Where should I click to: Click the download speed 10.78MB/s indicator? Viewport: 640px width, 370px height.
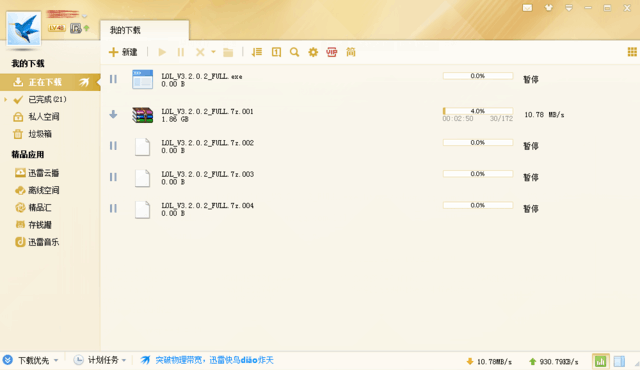pyautogui.click(x=489, y=361)
